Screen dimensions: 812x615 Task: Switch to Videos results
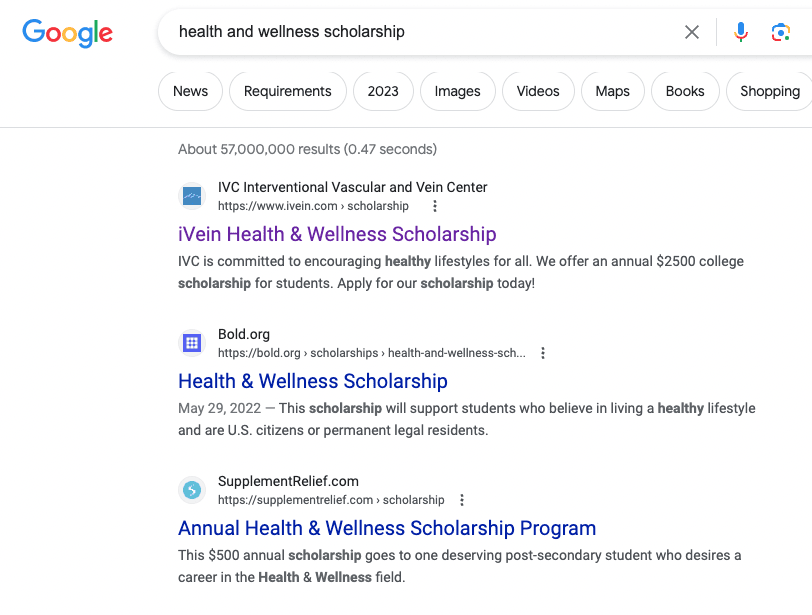[538, 91]
